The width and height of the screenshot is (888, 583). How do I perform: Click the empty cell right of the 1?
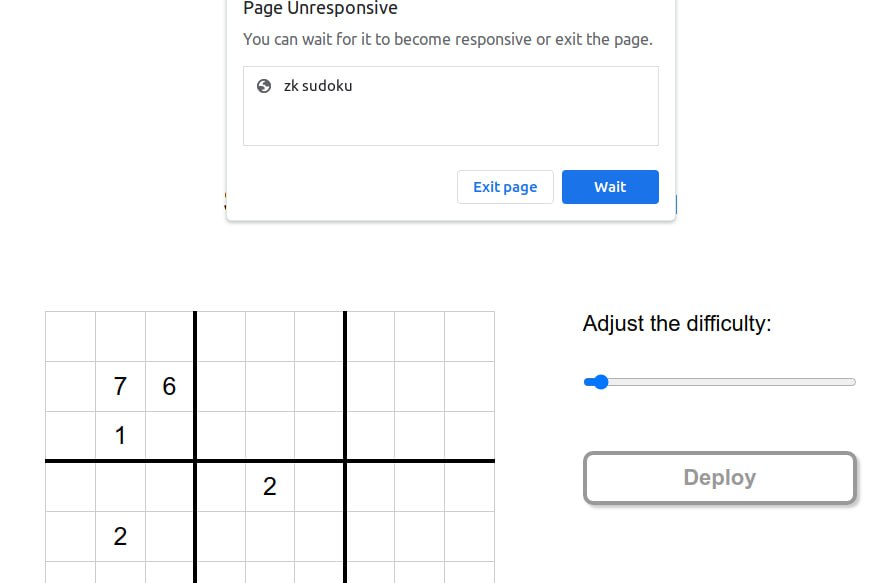click(170, 436)
